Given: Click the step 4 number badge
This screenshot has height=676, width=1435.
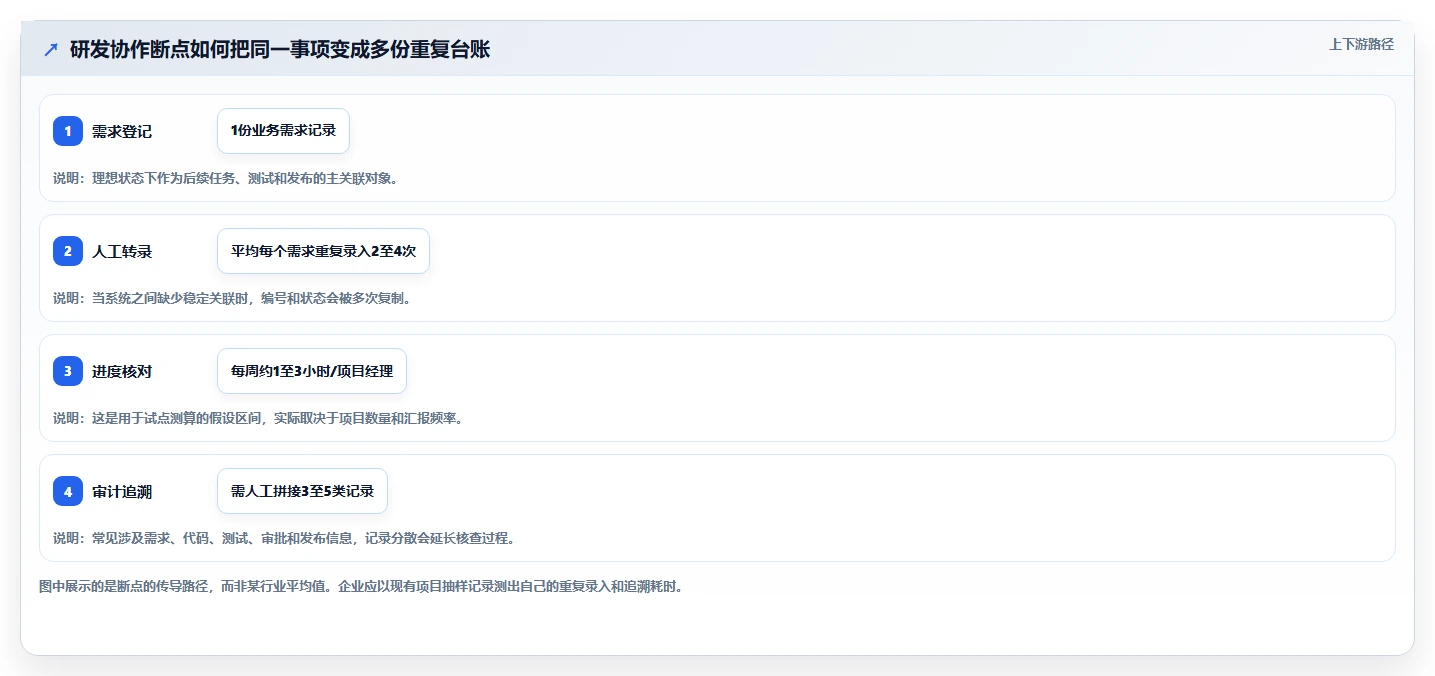Looking at the screenshot, I should tap(68, 491).
